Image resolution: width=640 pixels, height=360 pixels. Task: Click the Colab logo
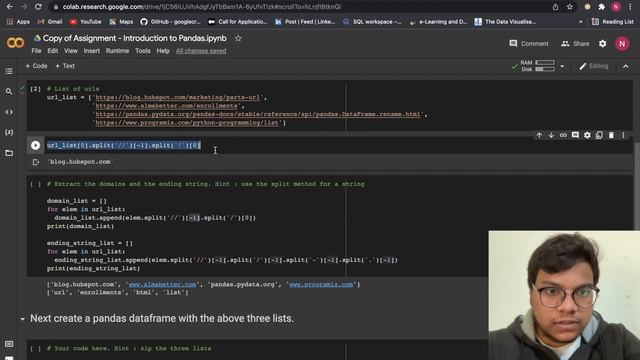click(15, 42)
